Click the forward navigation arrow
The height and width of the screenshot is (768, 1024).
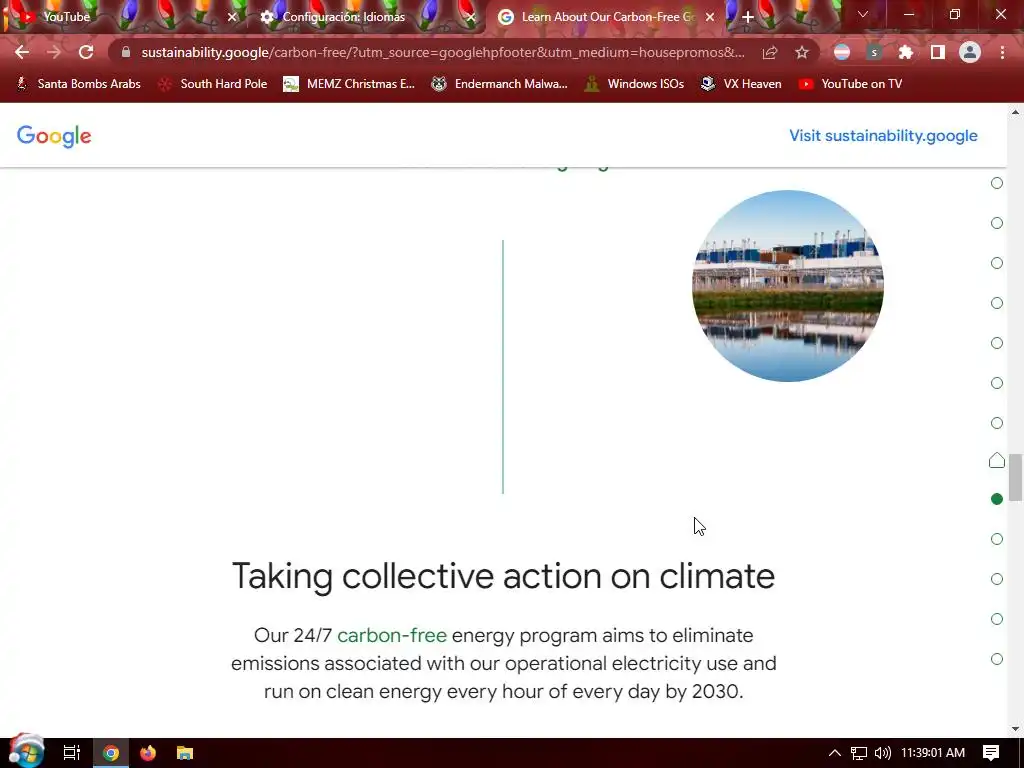(54, 52)
